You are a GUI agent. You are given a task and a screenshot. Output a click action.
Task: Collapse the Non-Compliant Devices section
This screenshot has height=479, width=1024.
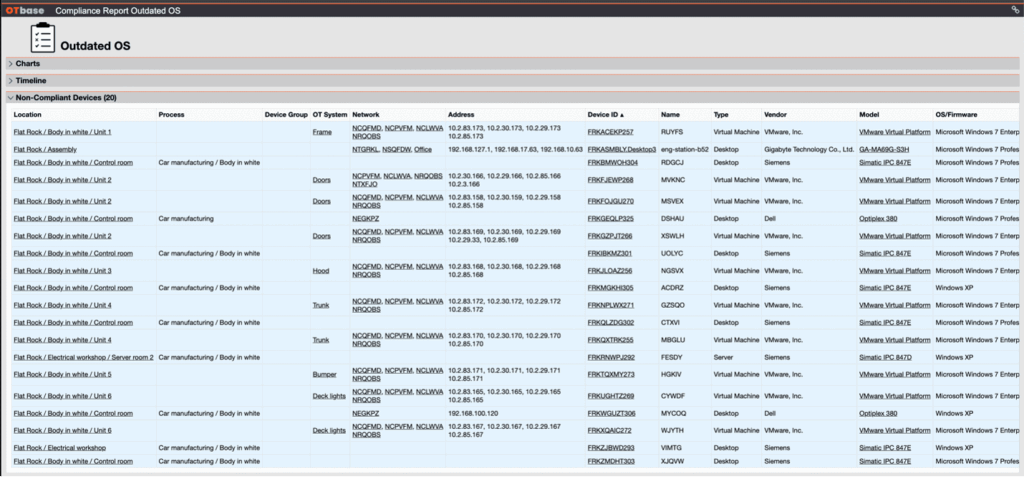(x=65, y=98)
